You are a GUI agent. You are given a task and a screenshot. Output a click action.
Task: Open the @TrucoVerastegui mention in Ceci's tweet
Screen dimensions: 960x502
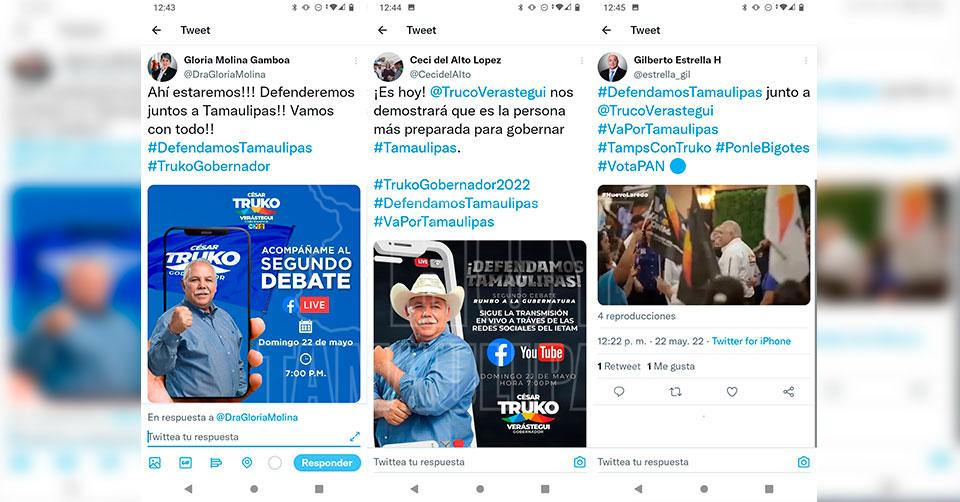[x=488, y=92]
